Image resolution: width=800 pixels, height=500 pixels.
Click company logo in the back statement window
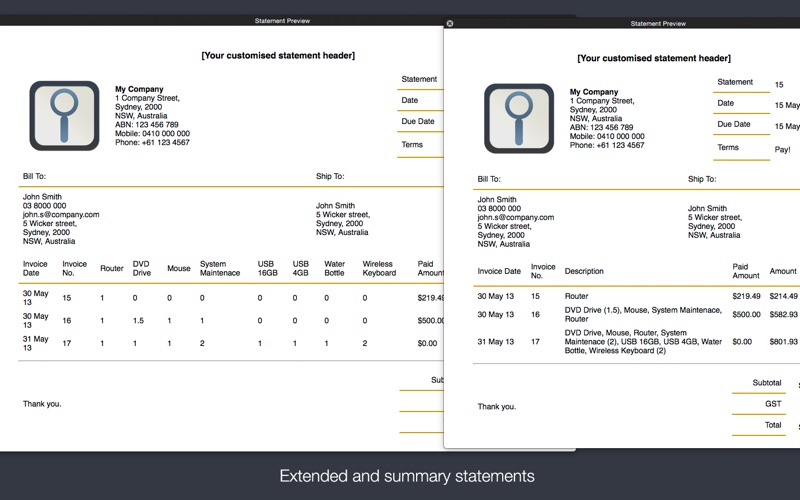64,116
